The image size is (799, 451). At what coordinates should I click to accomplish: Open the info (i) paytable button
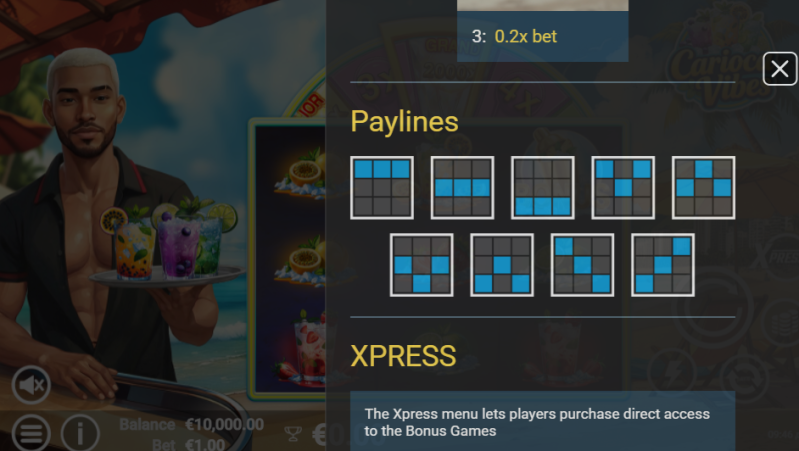[80, 433]
